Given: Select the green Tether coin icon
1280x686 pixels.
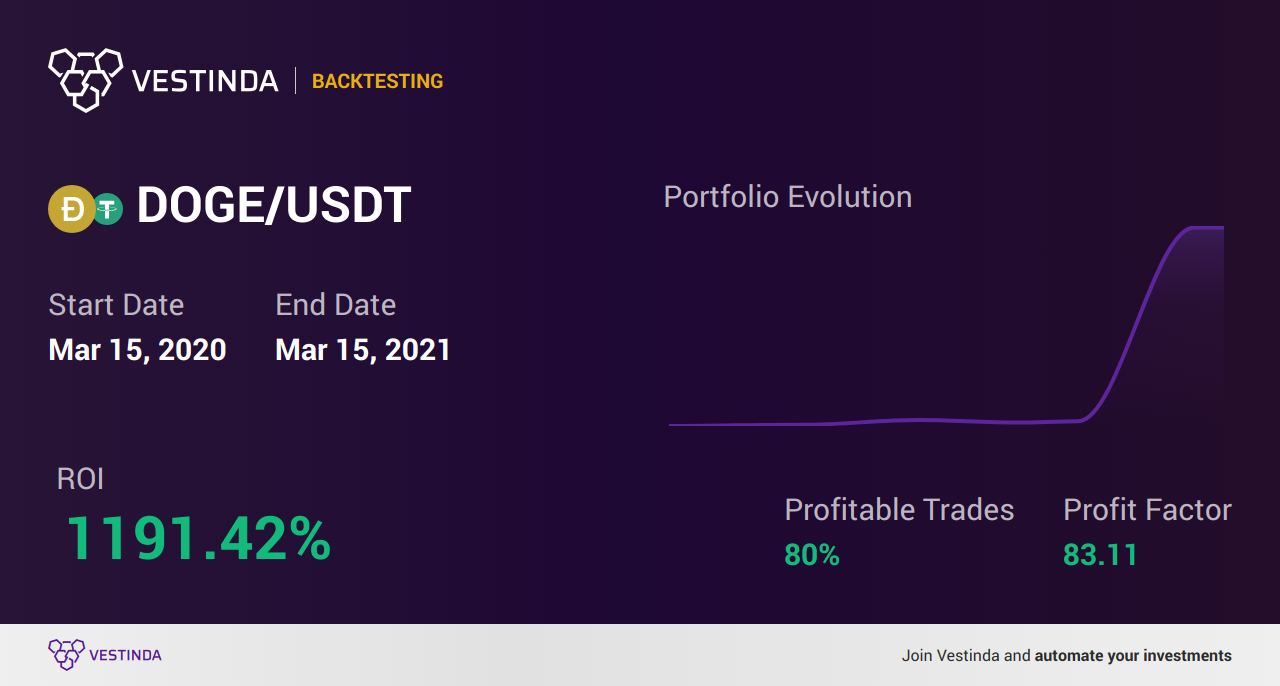Looking at the screenshot, I should point(107,209).
